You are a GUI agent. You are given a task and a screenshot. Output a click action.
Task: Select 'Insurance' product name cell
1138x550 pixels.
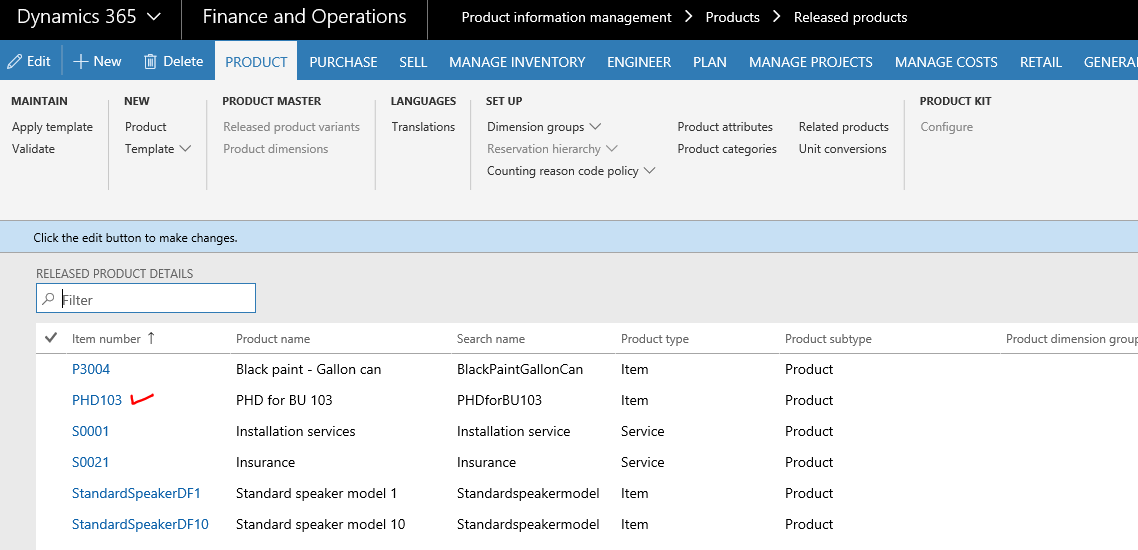pos(266,462)
